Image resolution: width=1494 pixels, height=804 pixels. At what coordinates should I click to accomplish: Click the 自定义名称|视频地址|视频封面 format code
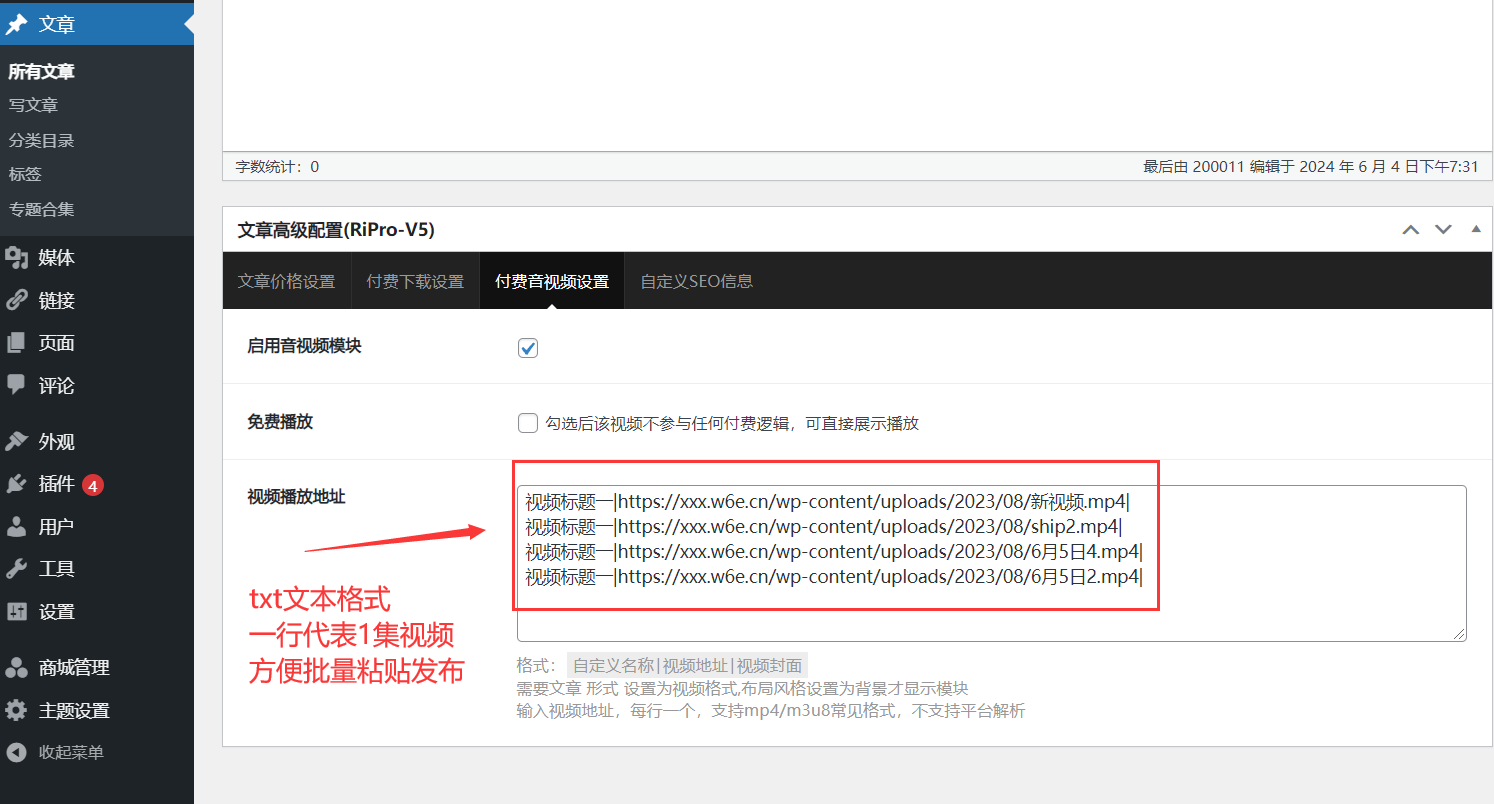[687, 665]
